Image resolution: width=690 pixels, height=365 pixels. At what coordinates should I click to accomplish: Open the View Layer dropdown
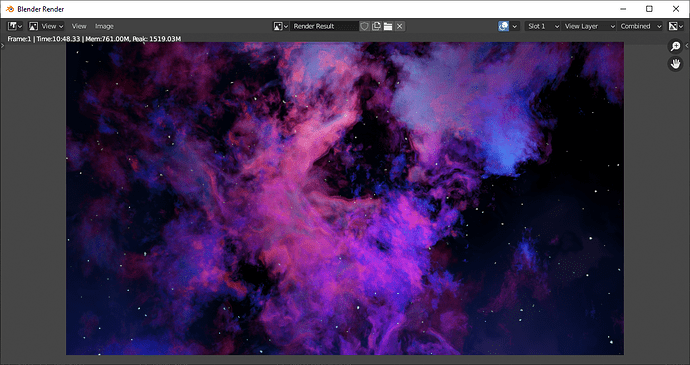pyautogui.click(x=589, y=26)
